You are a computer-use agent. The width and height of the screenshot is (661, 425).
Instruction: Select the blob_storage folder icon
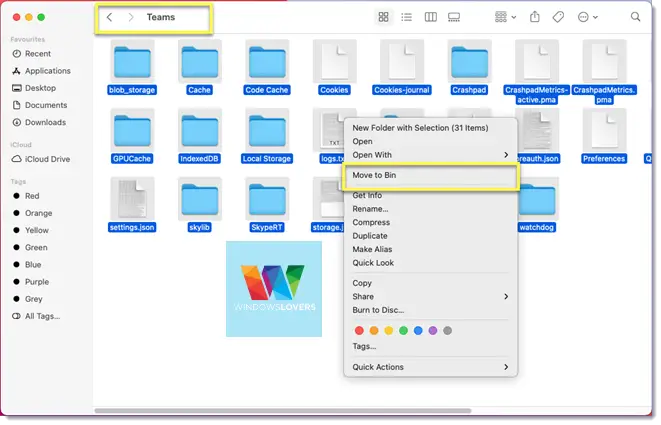(x=132, y=62)
